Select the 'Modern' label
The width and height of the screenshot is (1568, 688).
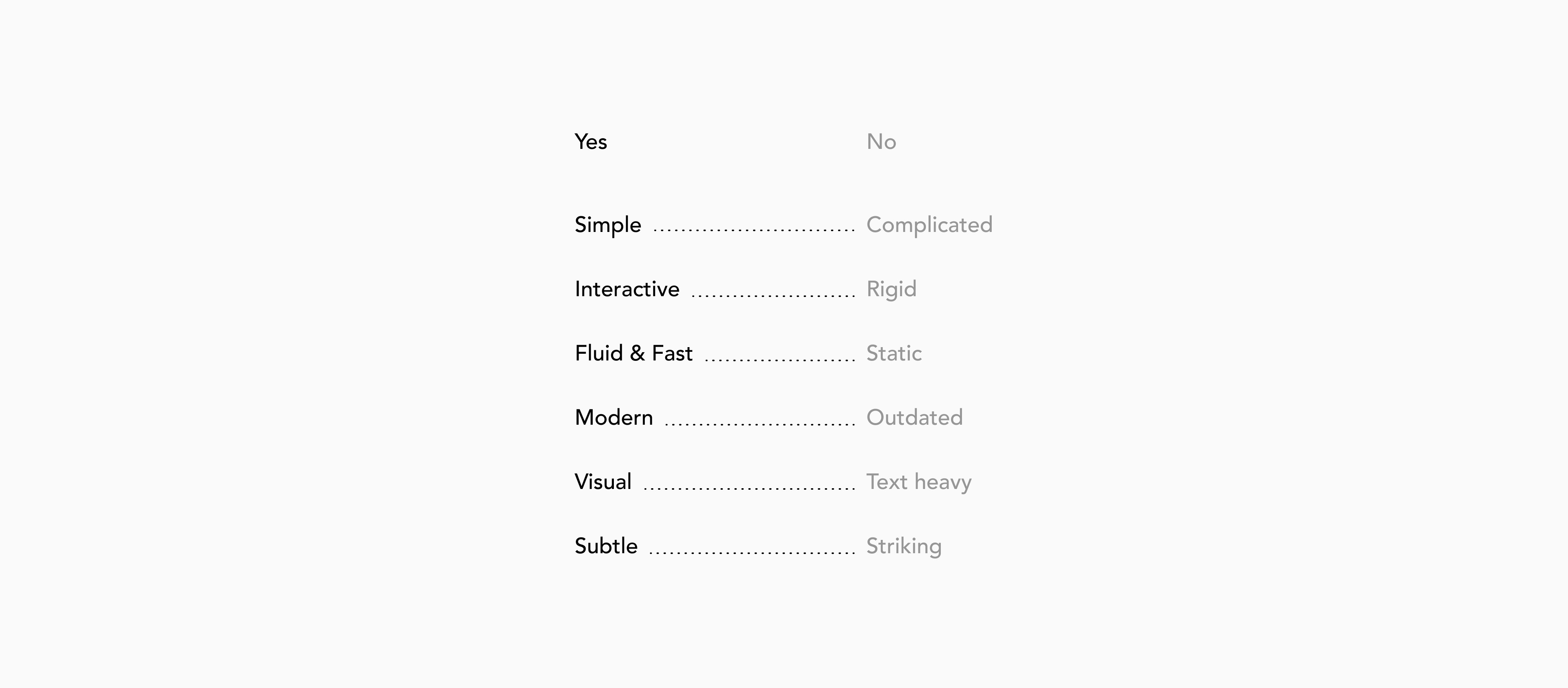point(613,418)
